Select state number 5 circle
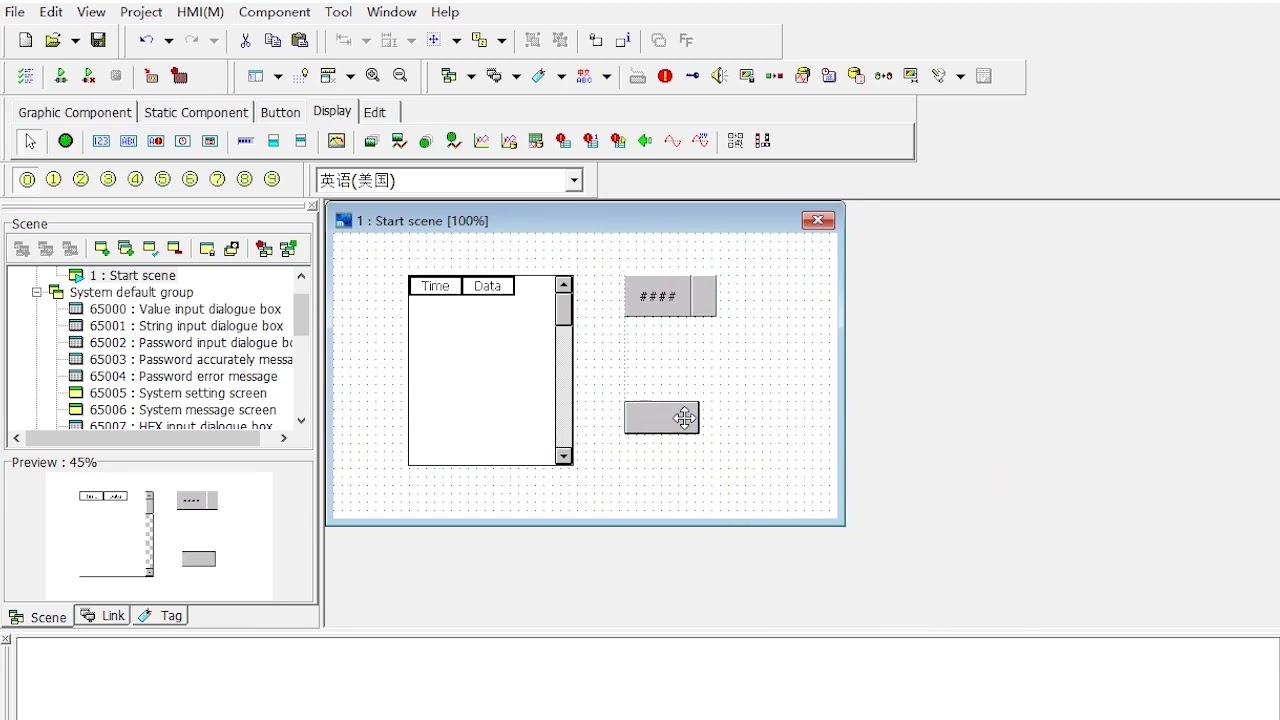The height and width of the screenshot is (720, 1280). point(163,179)
